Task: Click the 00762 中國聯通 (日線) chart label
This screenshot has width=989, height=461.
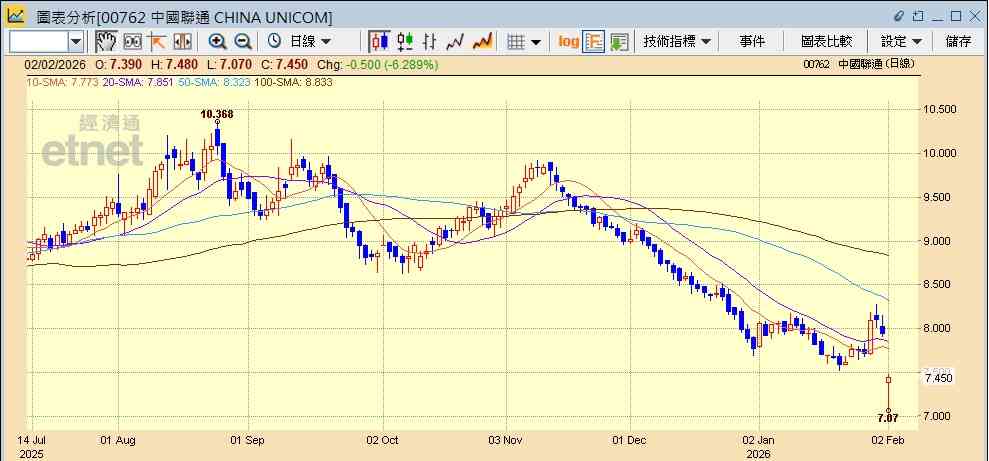Action: (x=859, y=64)
